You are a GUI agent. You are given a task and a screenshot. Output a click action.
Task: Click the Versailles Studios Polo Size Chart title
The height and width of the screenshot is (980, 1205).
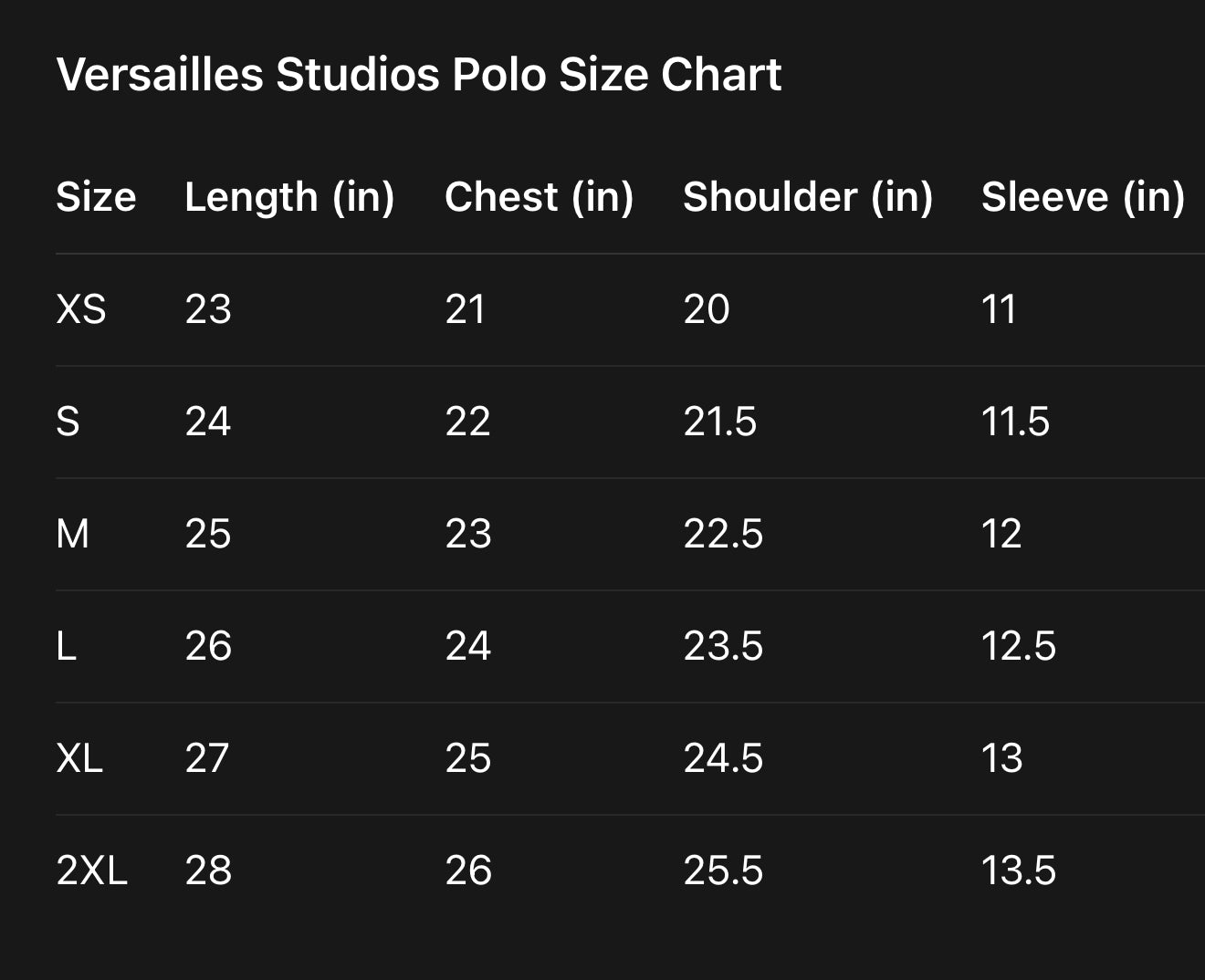pyautogui.click(x=419, y=74)
